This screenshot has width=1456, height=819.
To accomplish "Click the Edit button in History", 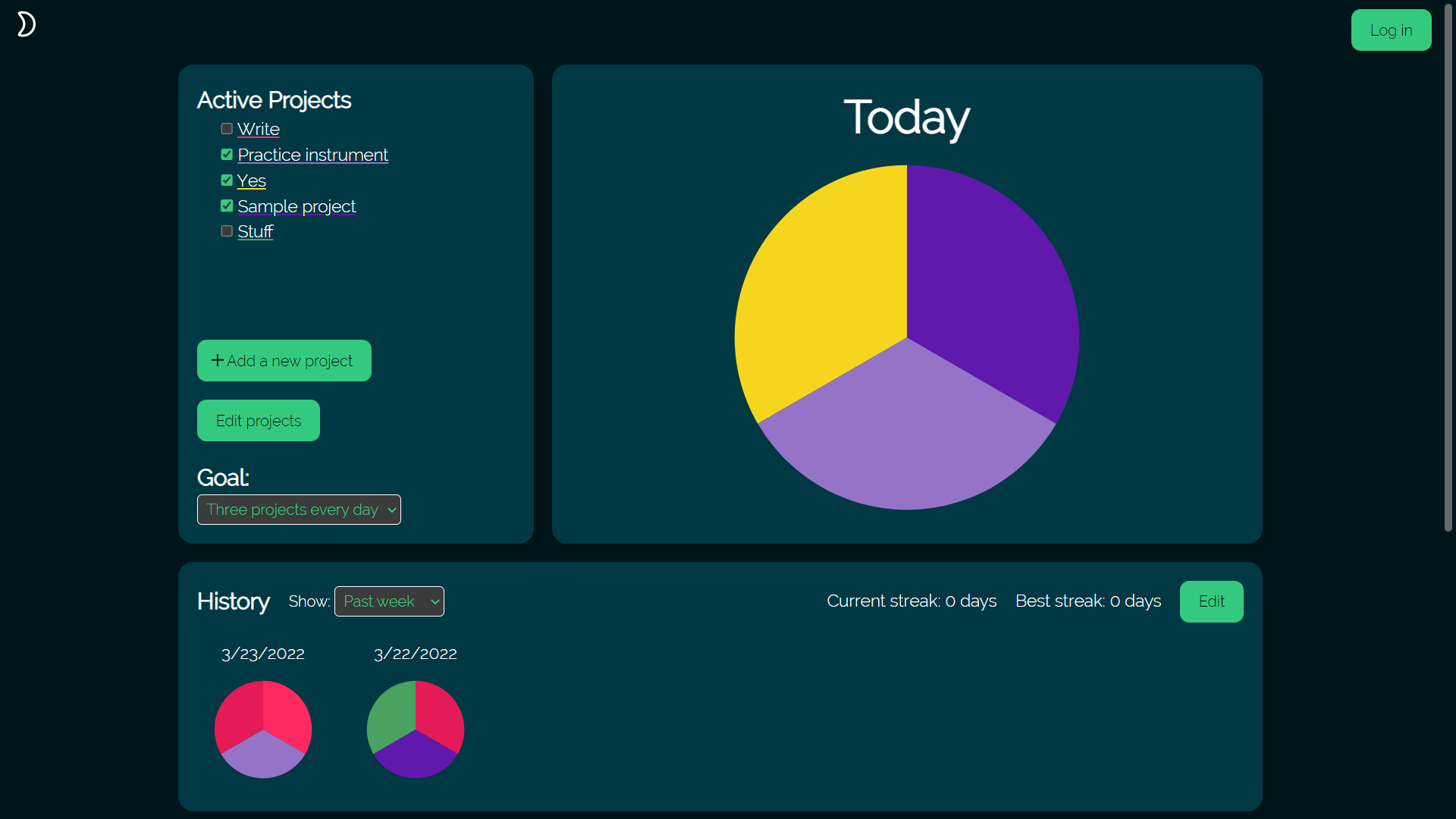I will [1212, 601].
